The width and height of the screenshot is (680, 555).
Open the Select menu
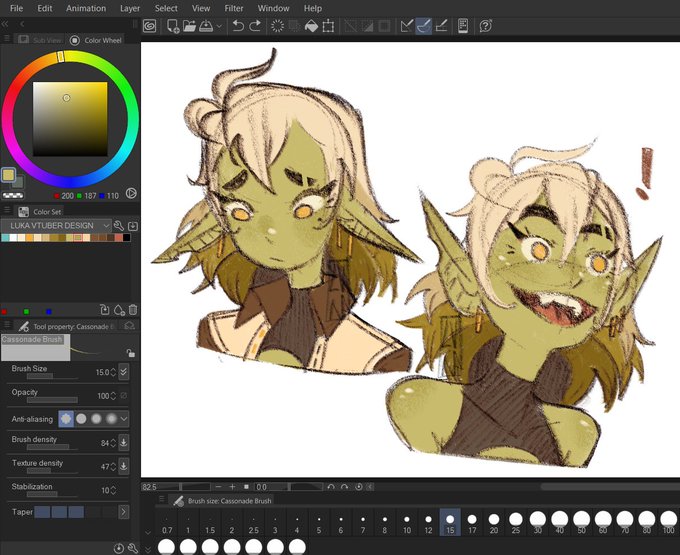166,8
